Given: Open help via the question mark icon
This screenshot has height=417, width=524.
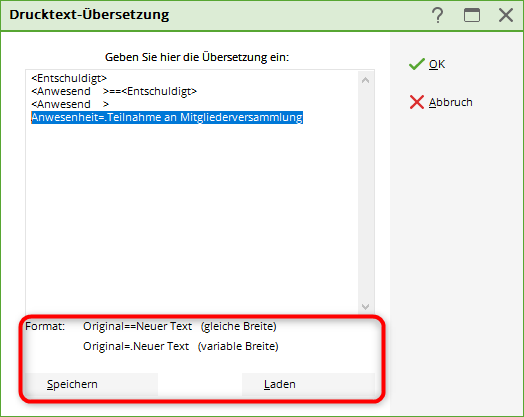Looking at the screenshot, I should pos(437,15).
